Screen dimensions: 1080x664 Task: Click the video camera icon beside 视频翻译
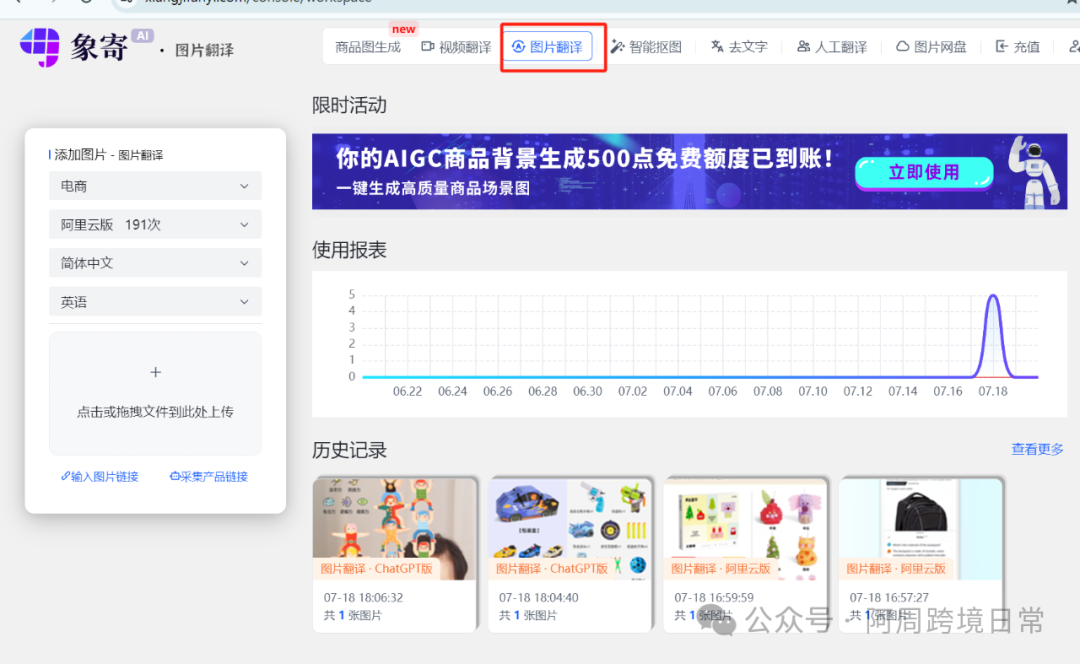(x=428, y=46)
